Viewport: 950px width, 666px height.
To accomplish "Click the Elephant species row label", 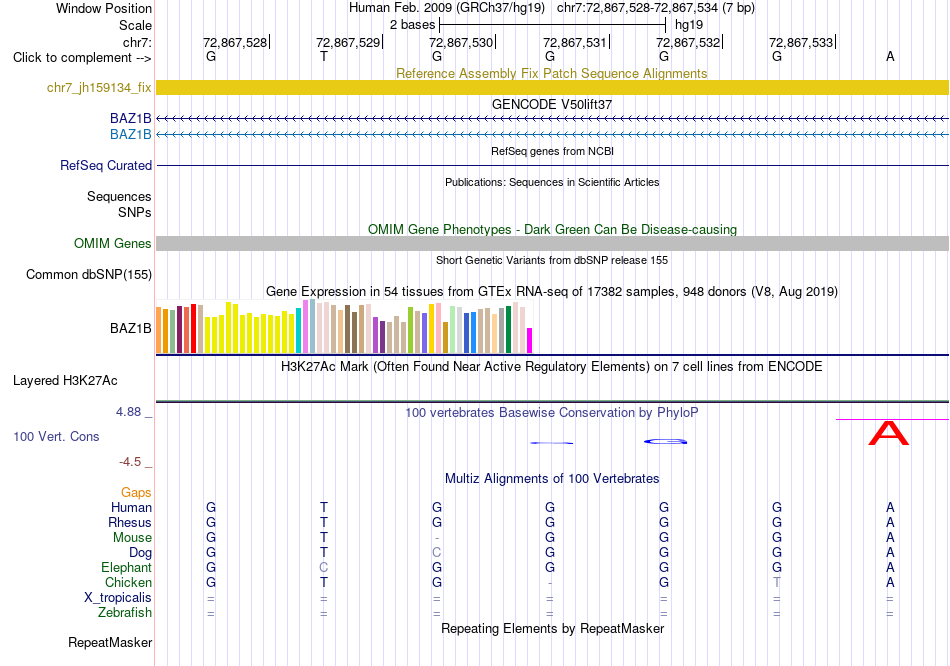I will [x=126, y=567].
